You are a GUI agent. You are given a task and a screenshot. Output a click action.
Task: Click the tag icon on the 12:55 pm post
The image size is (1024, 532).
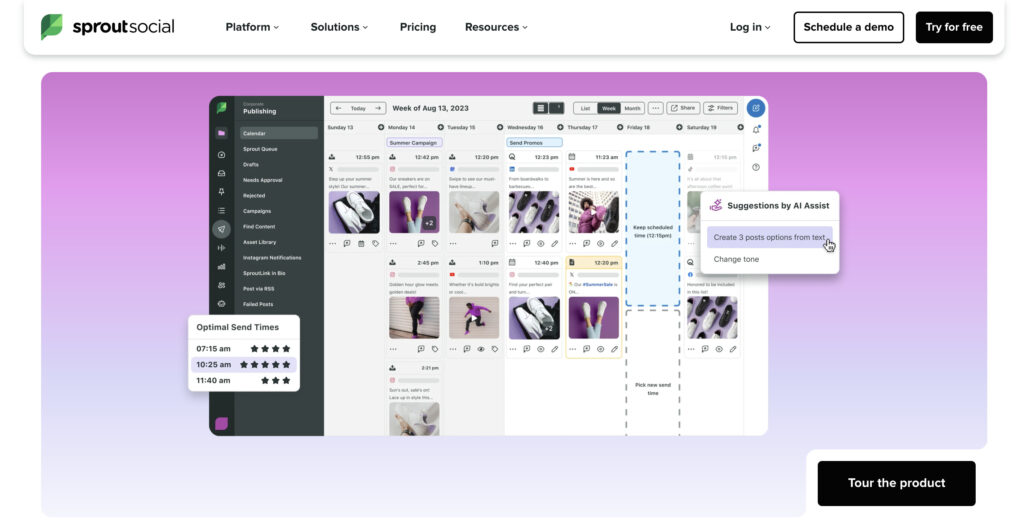tap(376, 243)
